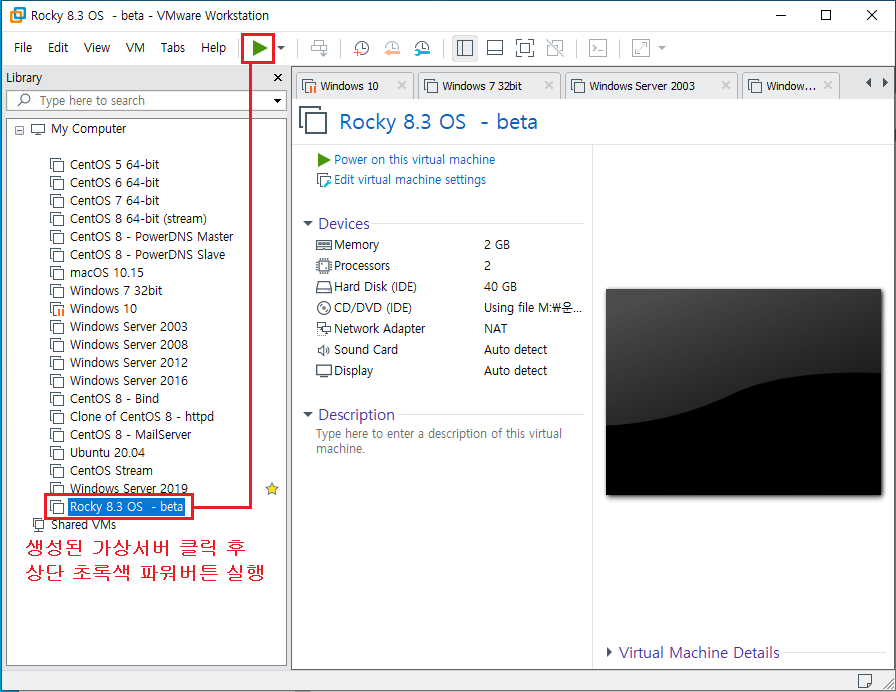Enter full screen mode icon
Image resolution: width=896 pixels, height=692 pixels.
(x=525, y=48)
